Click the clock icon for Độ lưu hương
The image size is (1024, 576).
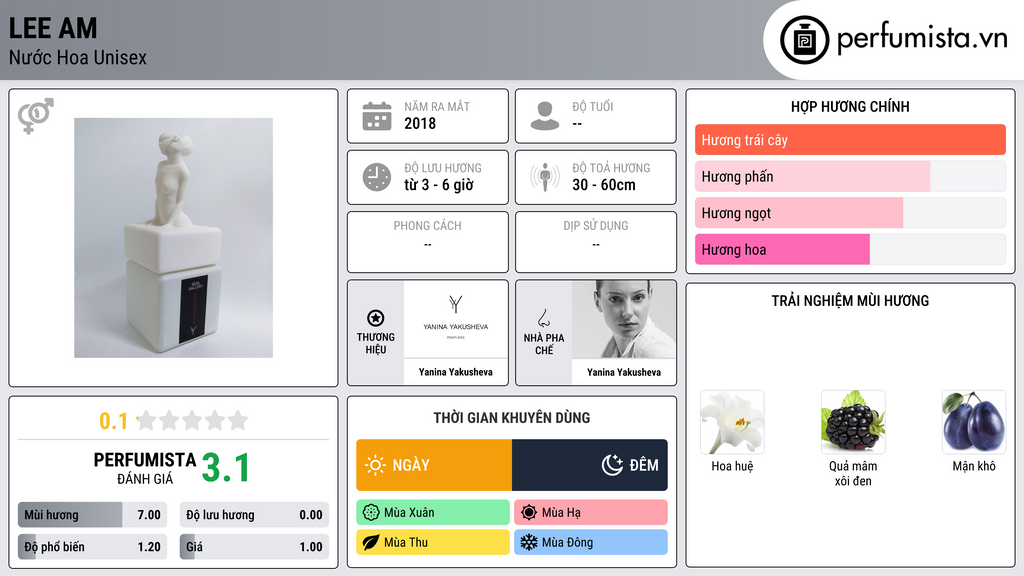(377, 177)
